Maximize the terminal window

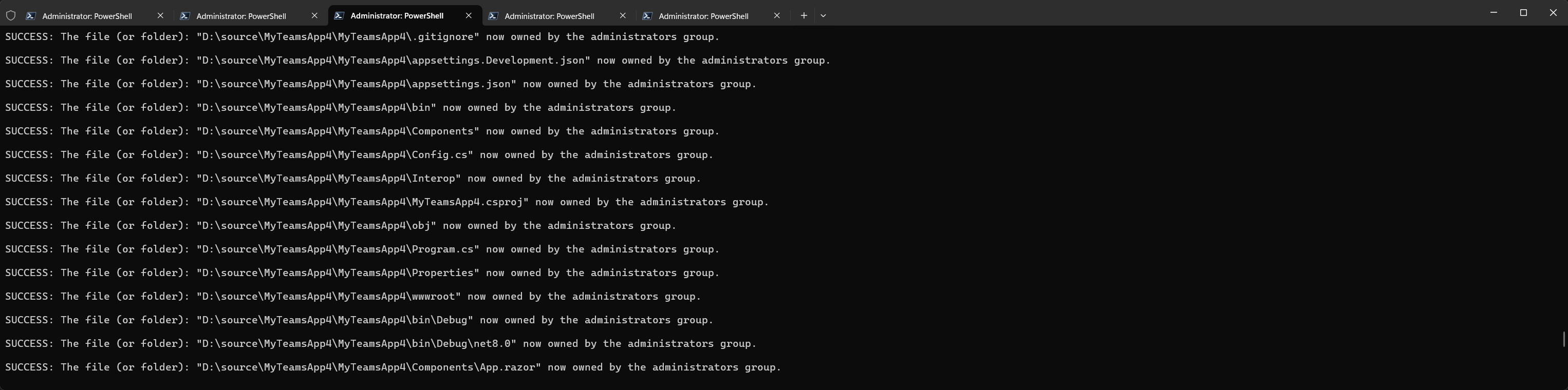click(x=1524, y=13)
